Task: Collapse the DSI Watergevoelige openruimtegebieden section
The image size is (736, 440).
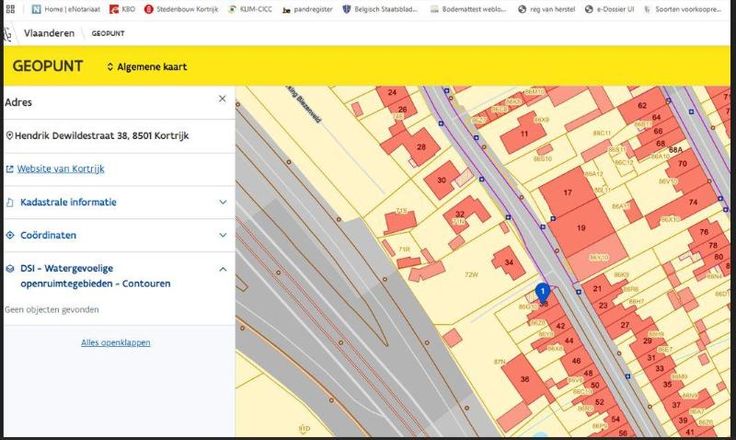Action: pyautogui.click(x=222, y=269)
